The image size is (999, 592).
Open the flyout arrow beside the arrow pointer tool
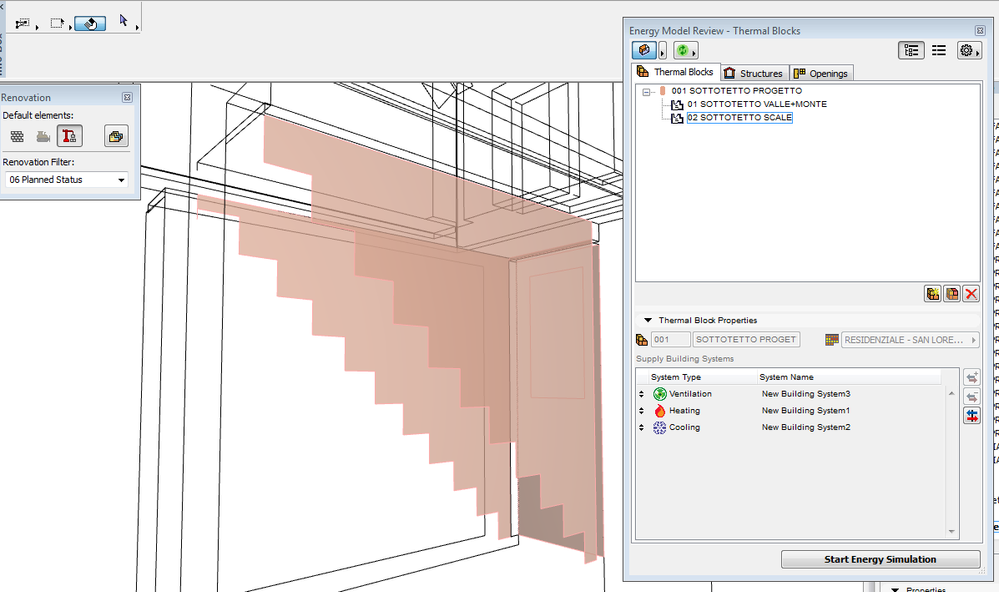[x=137, y=27]
